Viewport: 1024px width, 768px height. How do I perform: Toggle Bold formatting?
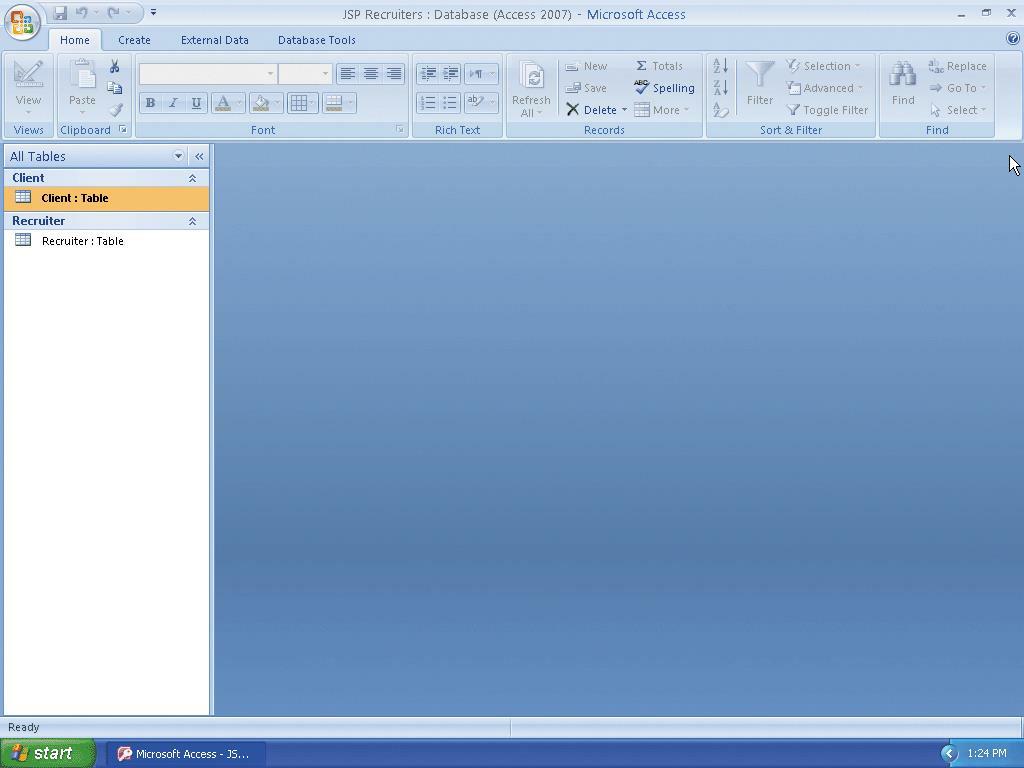click(x=150, y=103)
